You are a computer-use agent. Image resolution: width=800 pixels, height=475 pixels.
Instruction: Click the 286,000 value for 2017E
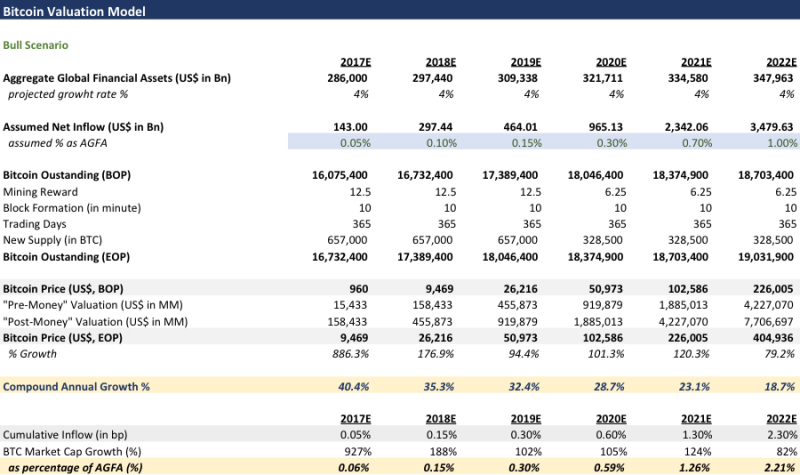[x=347, y=78]
